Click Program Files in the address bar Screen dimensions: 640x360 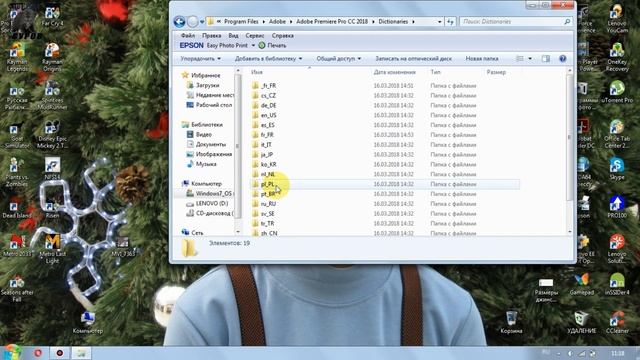[x=241, y=22]
